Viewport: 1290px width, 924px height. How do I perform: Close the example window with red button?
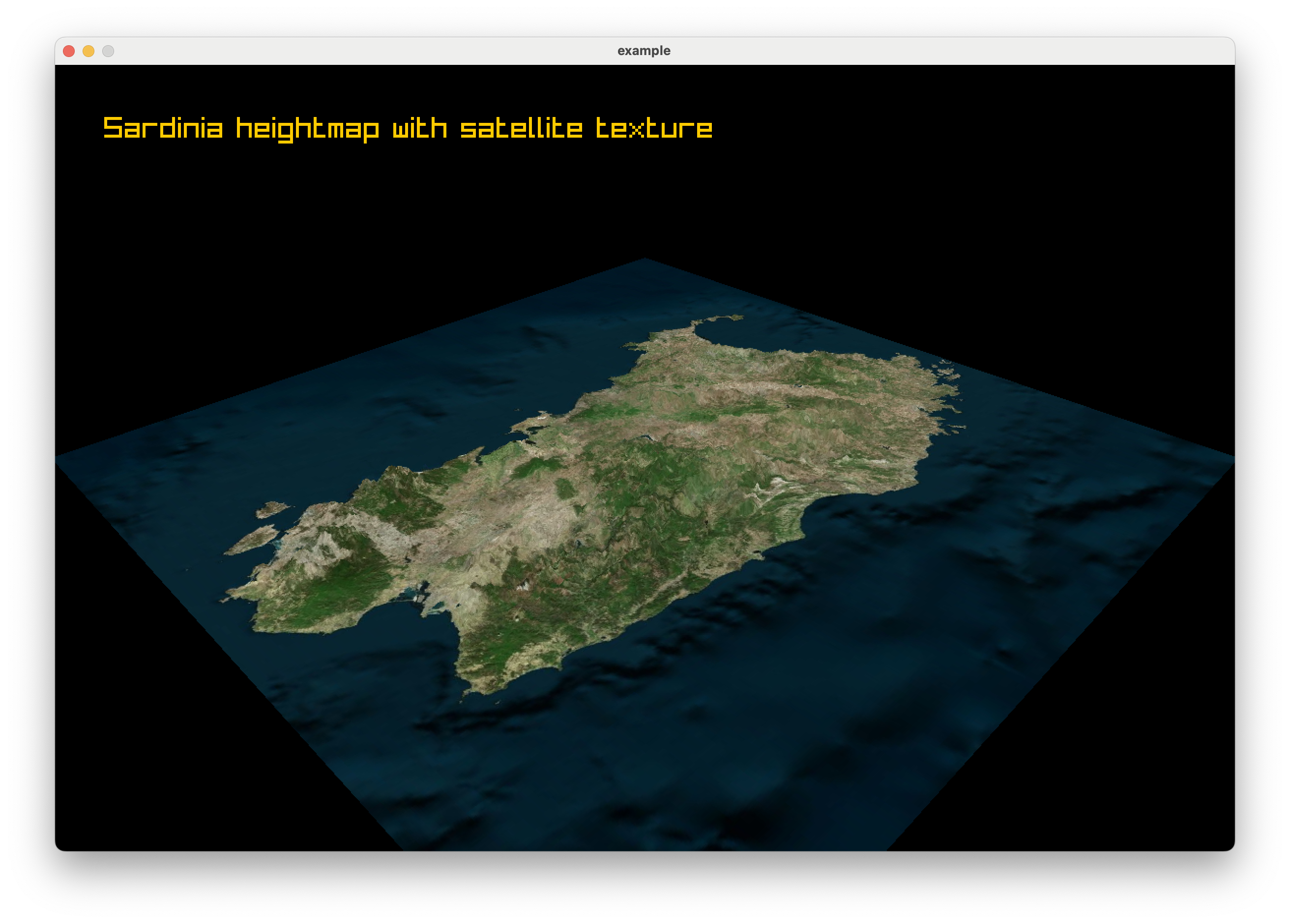click(x=69, y=51)
